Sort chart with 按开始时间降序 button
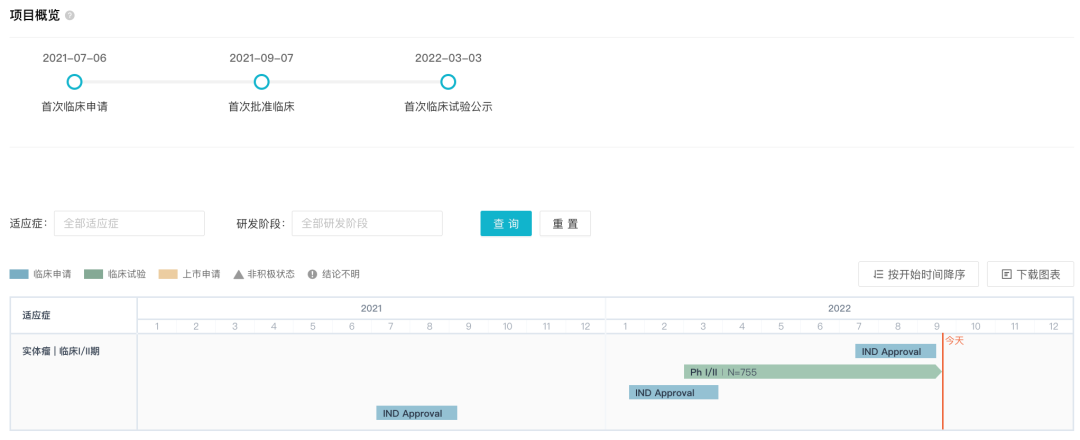This screenshot has width=1080, height=440. [x=918, y=274]
